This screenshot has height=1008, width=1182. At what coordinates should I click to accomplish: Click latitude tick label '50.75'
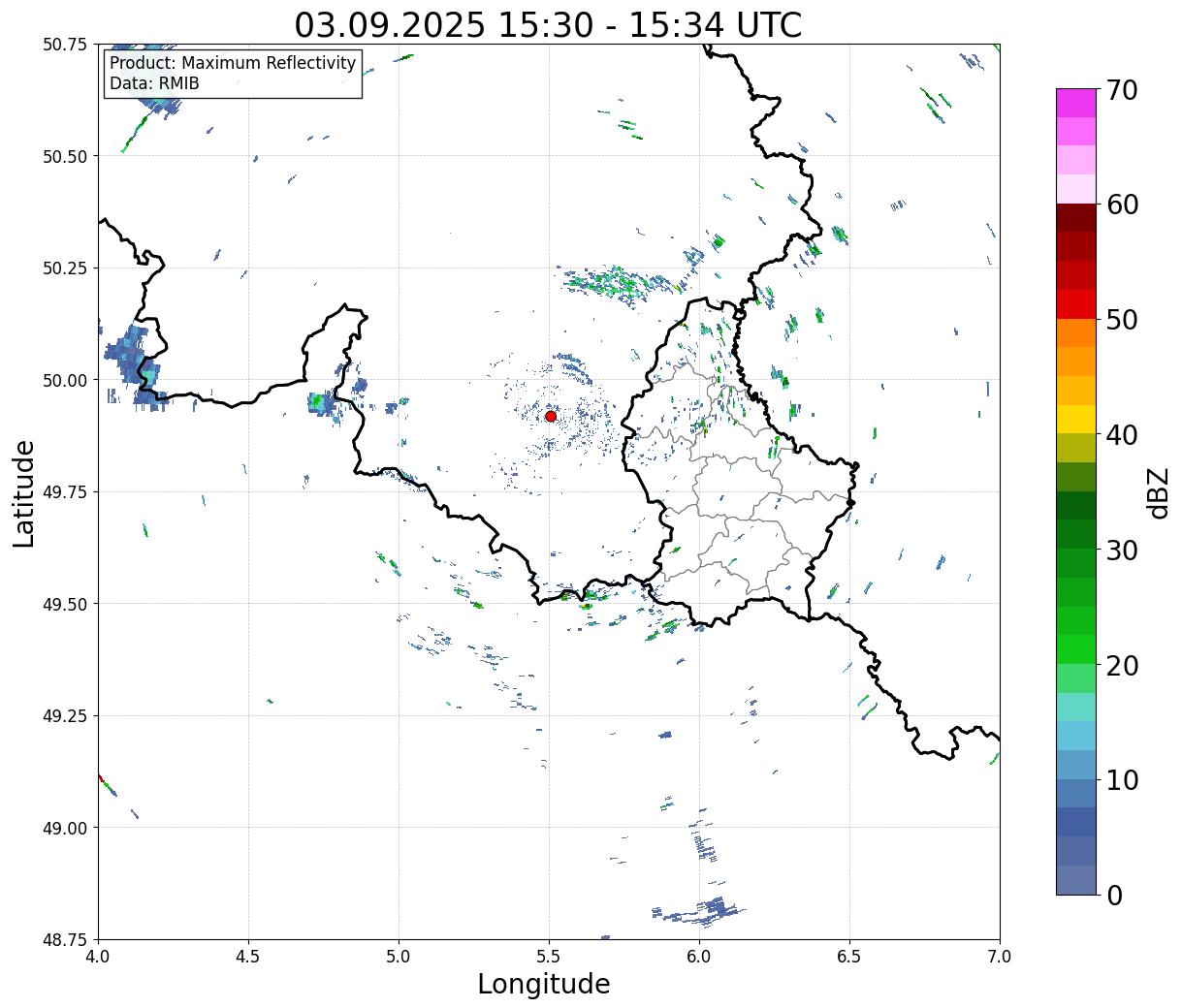click(x=65, y=45)
